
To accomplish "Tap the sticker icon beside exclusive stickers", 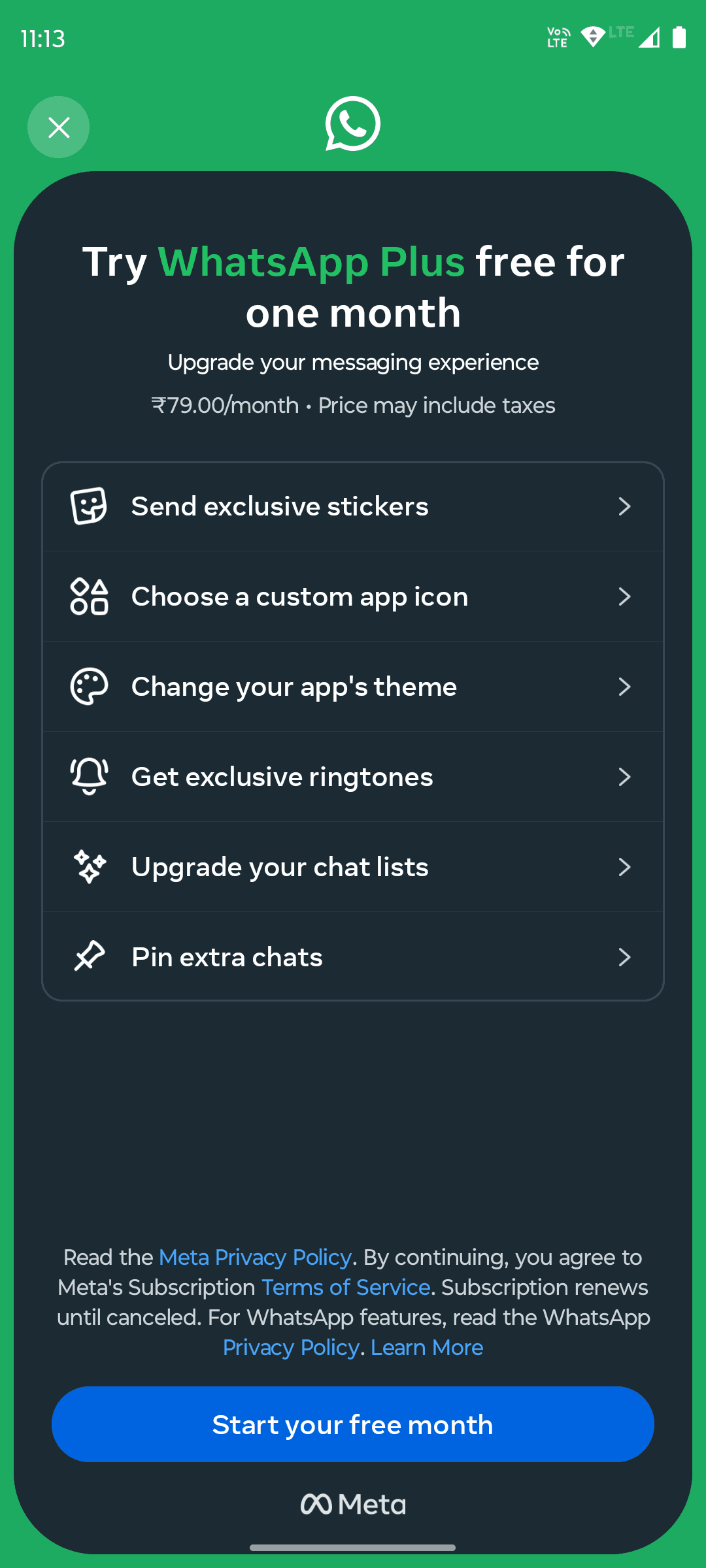I will 89,506.
